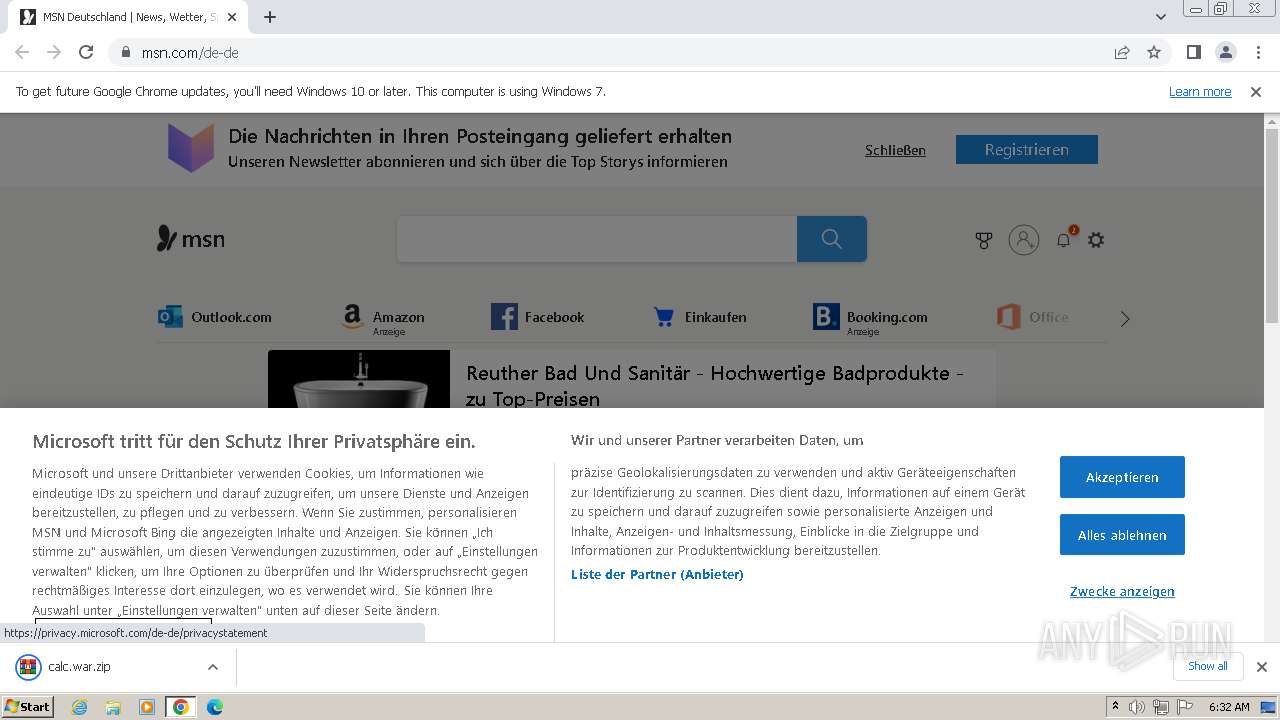Screen dimensions: 1280x720
Task: Open the MSN settings gear
Action: tap(1096, 240)
